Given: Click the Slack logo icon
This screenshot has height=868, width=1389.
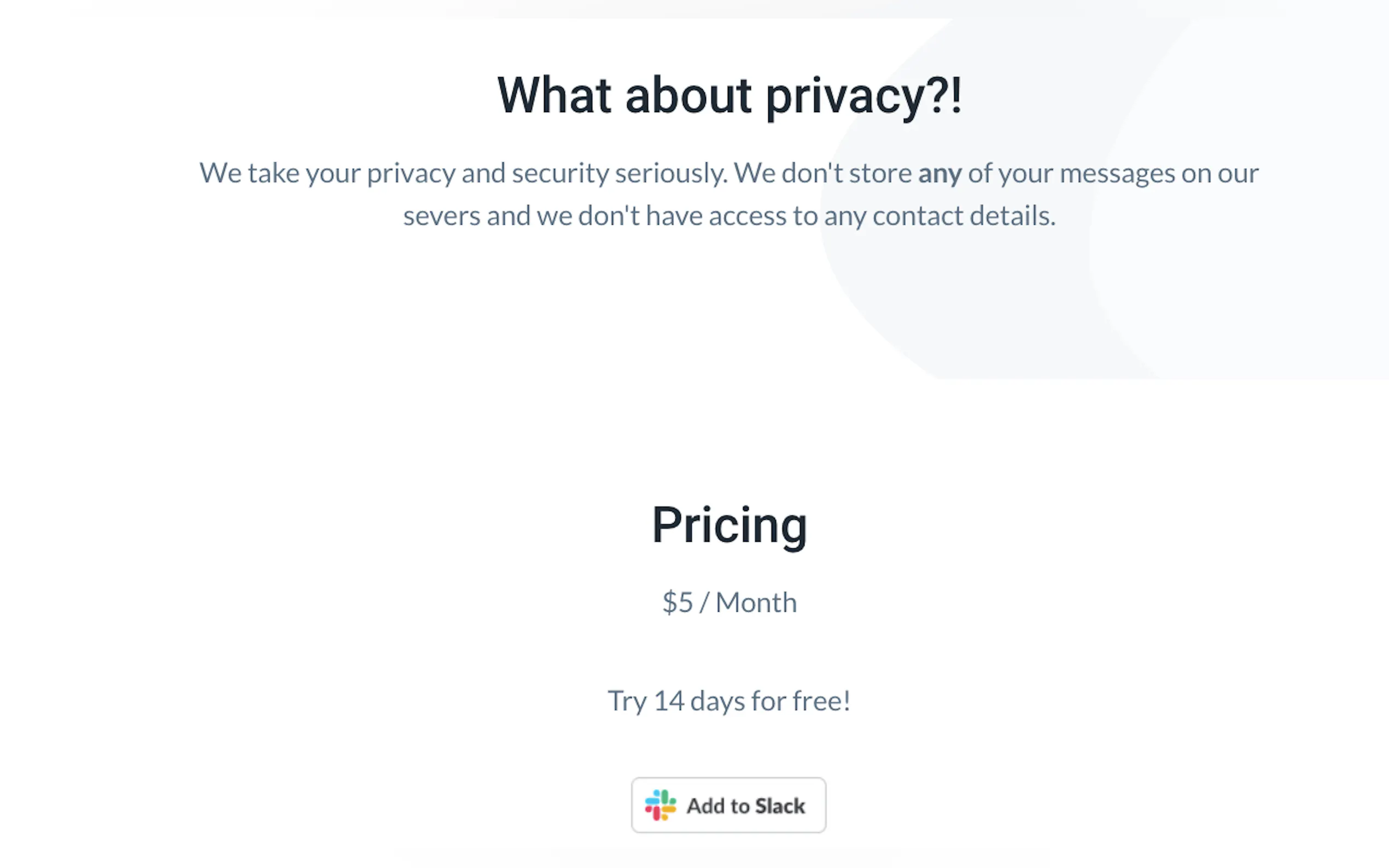Looking at the screenshot, I should point(661,805).
